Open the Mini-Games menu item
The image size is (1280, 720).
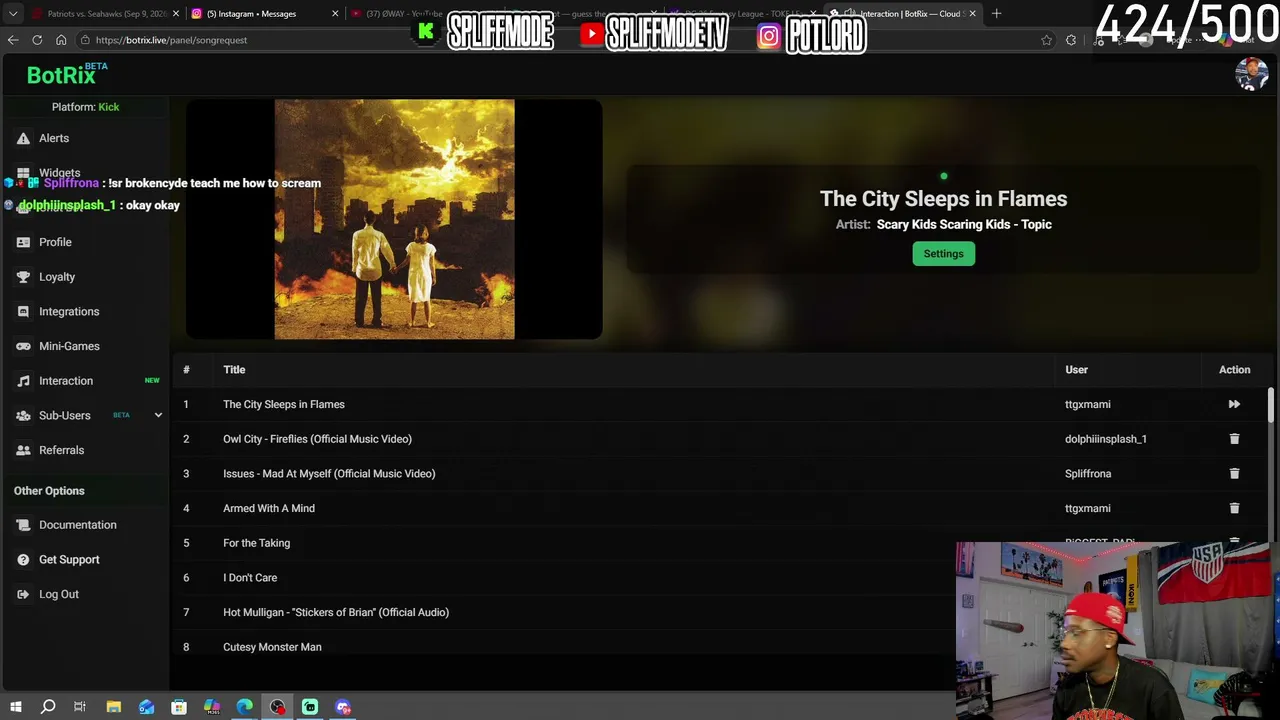click(69, 346)
